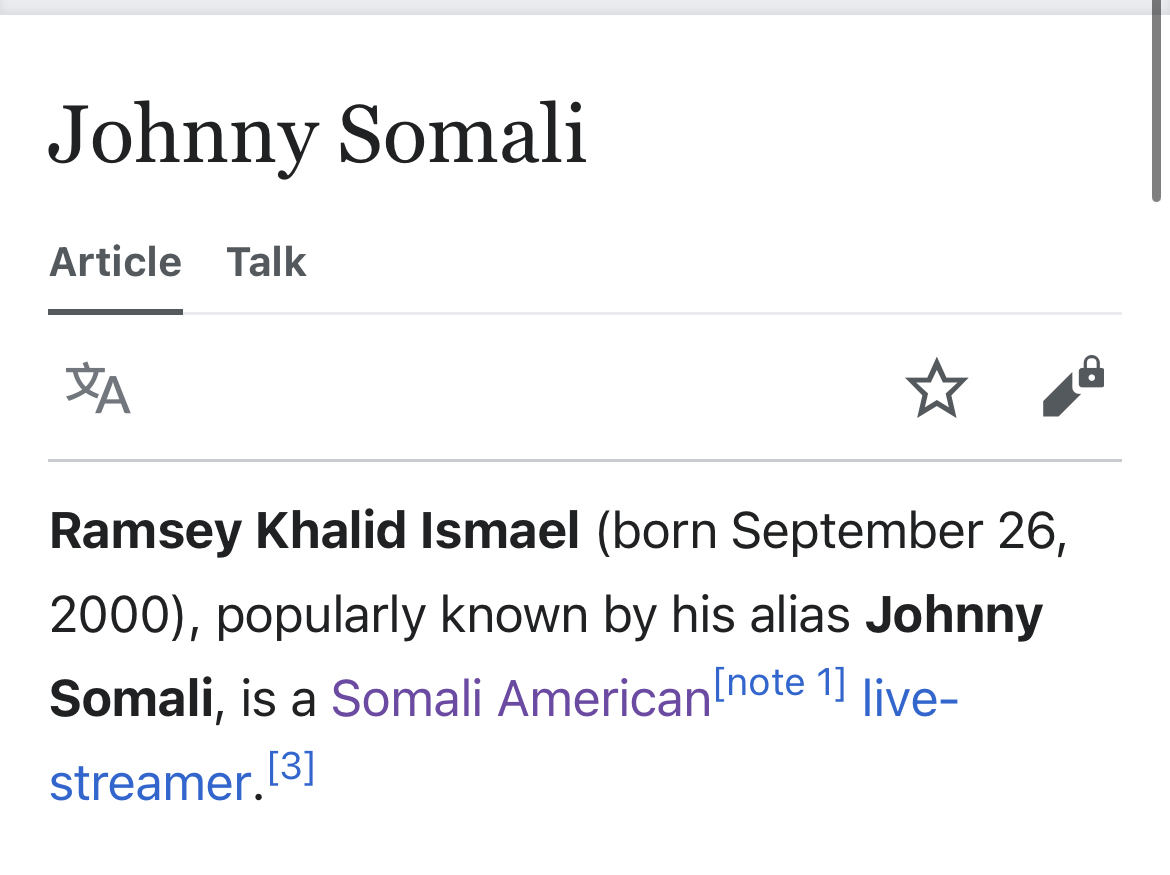Follow the [note 1] footnote link
Screen dimensions: 1170x875
(x=780, y=684)
